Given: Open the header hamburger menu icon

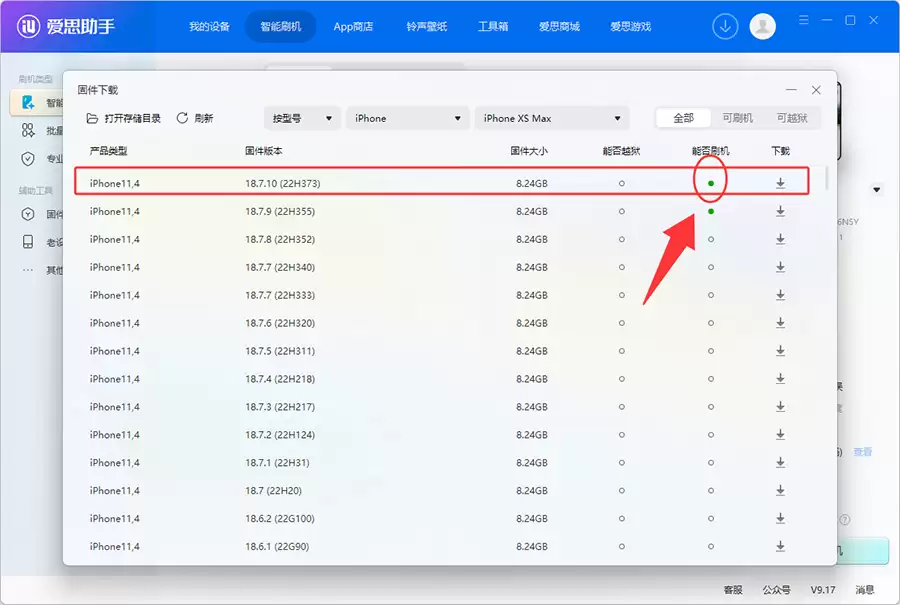Looking at the screenshot, I should (x=804, y=20).
